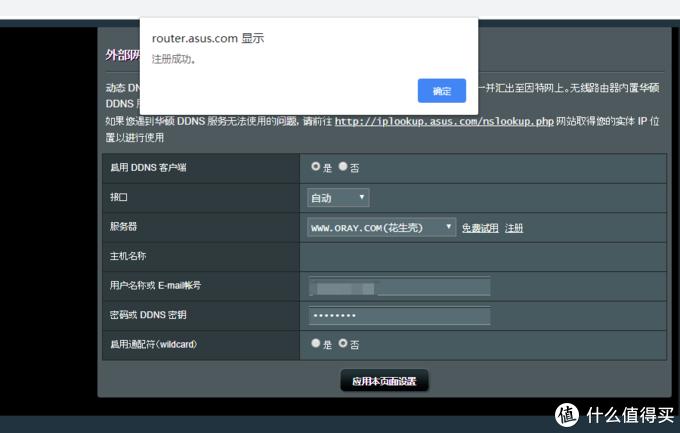Select 是 for 启用 DDNS 客户端
680x433 pixels.
point(315,167)
